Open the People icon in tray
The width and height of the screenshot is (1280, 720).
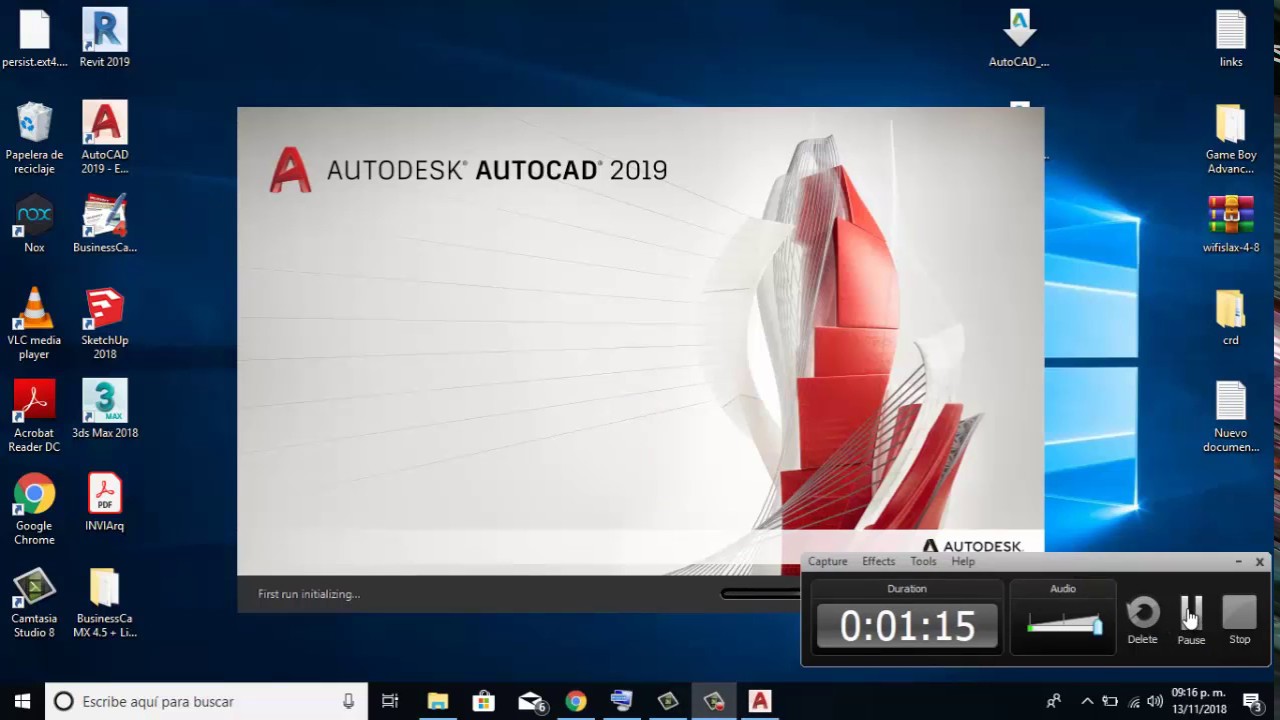[x=1053, y=701]
